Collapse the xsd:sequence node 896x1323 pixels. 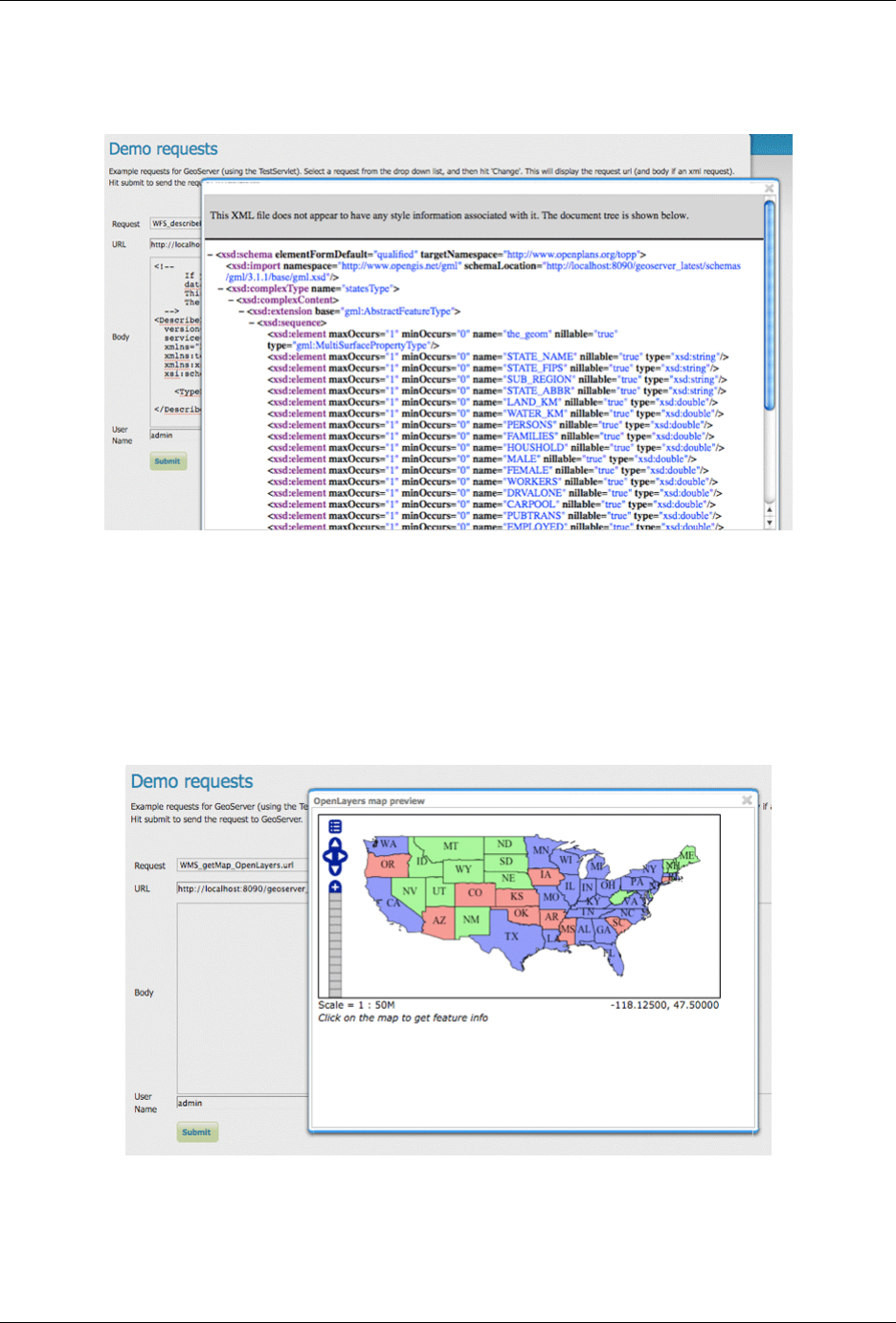tap(252, 323)
